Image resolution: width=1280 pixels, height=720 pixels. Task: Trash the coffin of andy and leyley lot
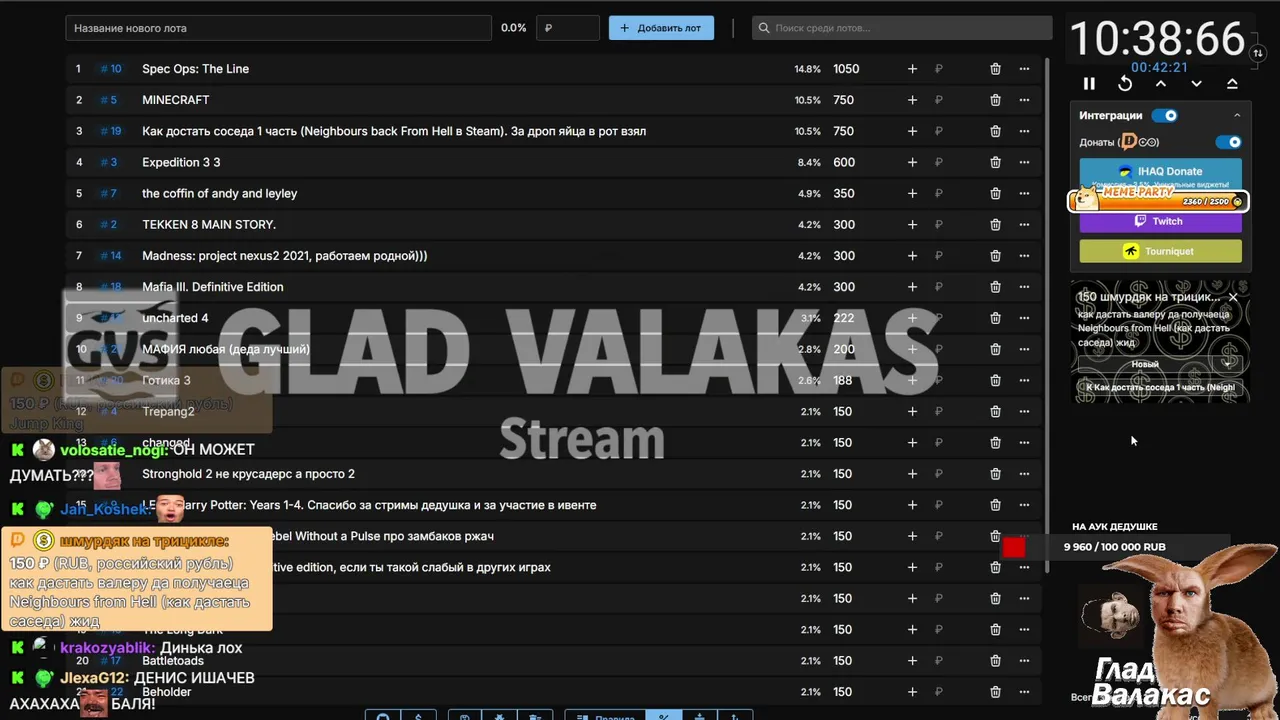point(995,193)
